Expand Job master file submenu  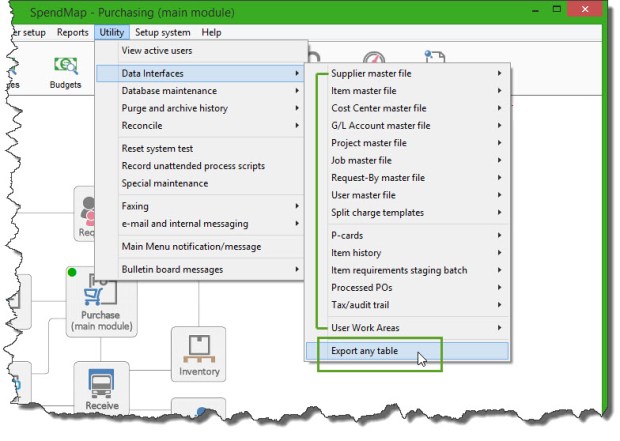coord(407,161)
